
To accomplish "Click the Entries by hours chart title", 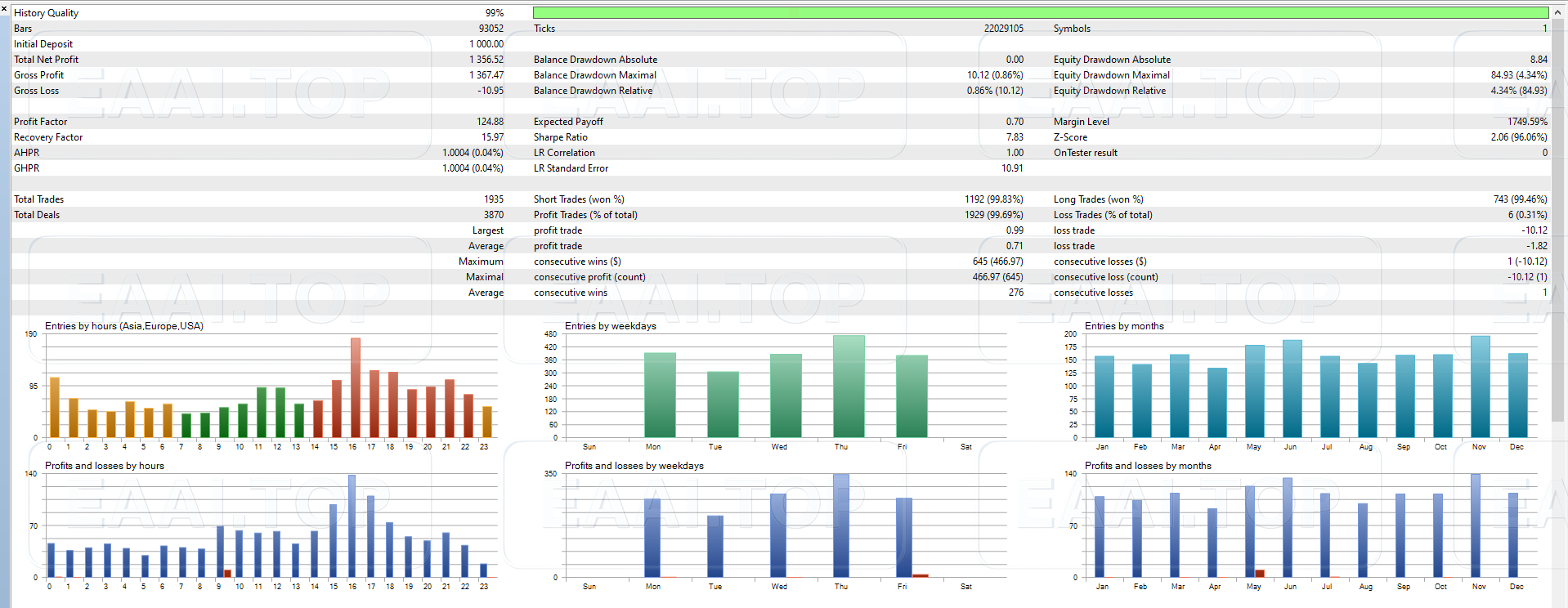I will pyautogui.click(x=123, y=326).
